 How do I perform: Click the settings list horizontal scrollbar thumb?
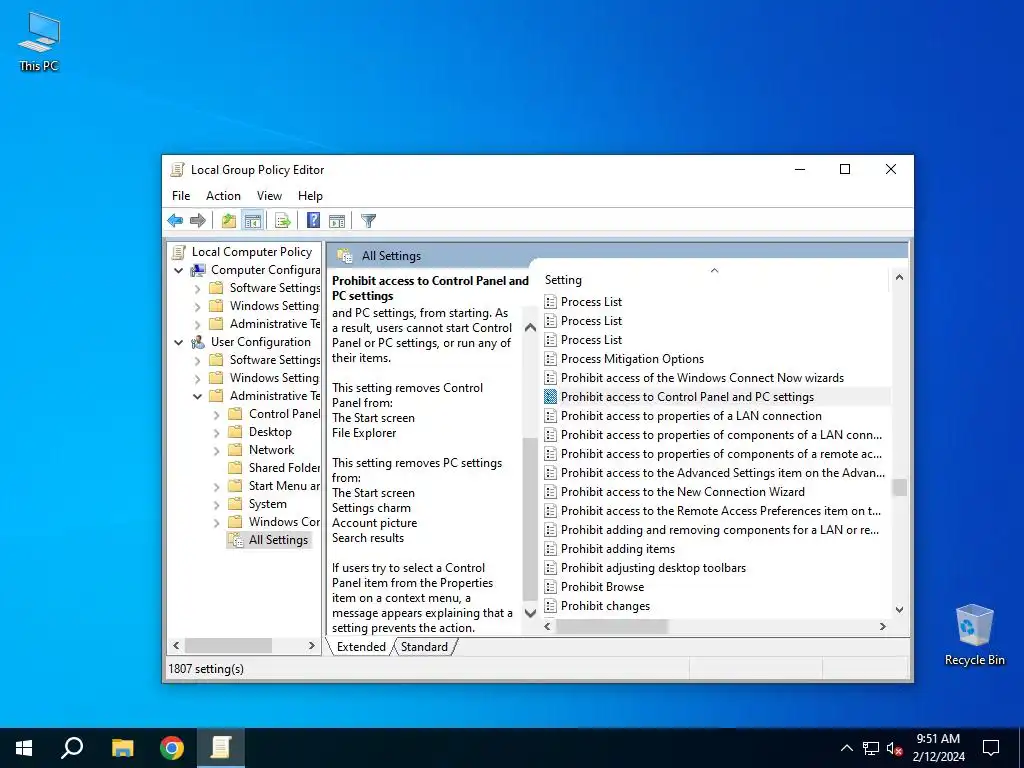point(611,626)
